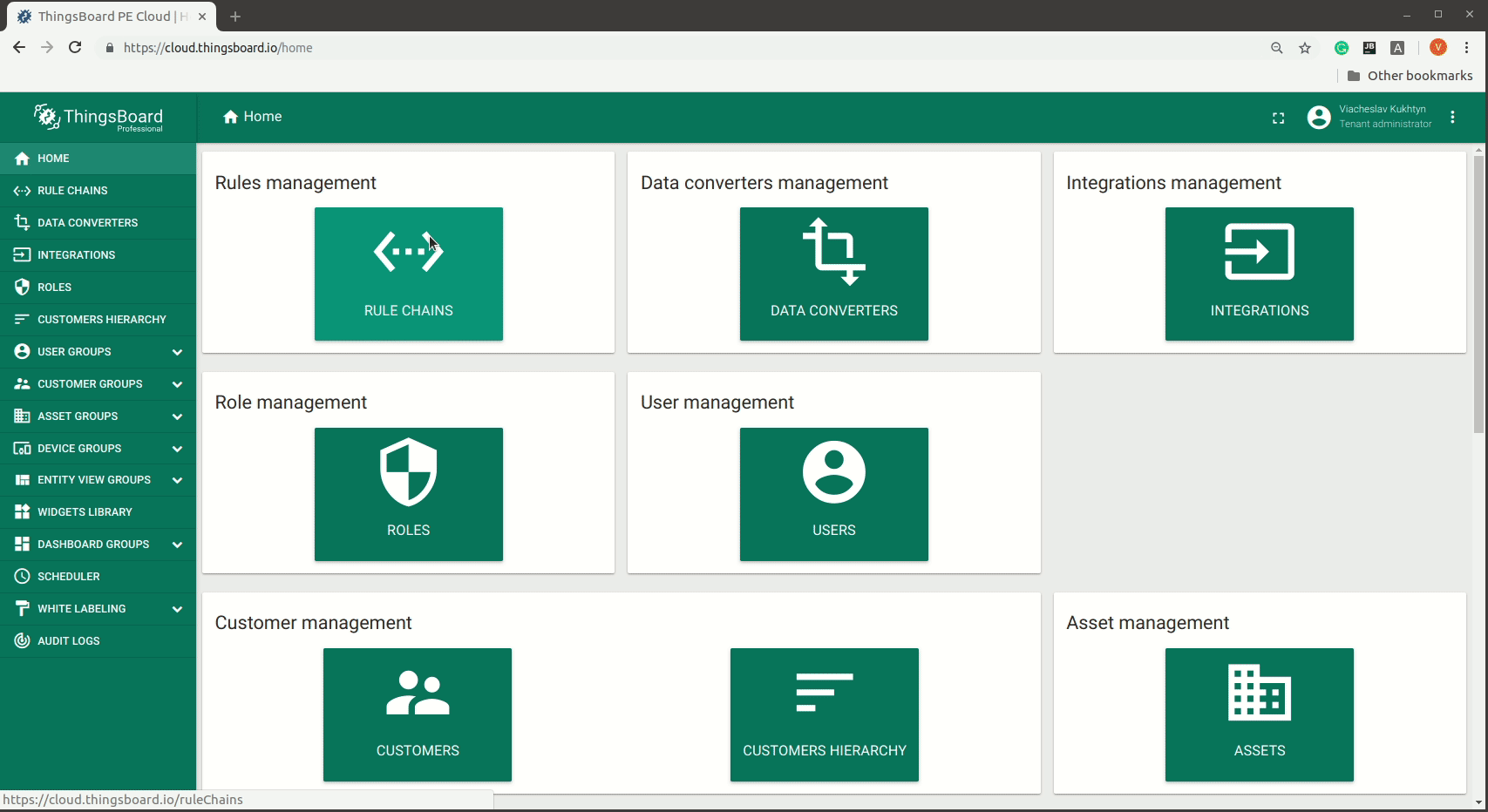Bookmark this page with star icon
Image resolution: width=1488 pixels, height=812 pixels.
coord(1305,48)
